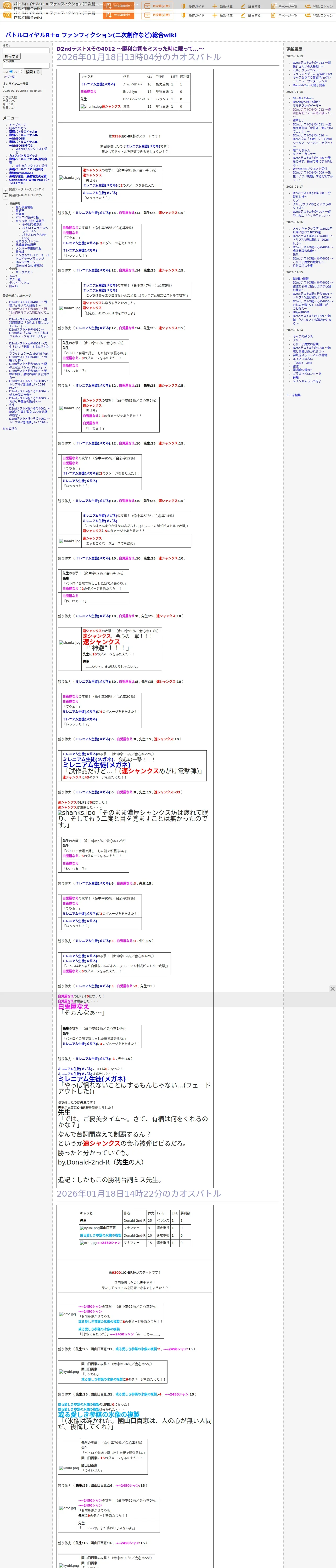
Task: Open トップページ in the menu
Action: pos(18,125)
